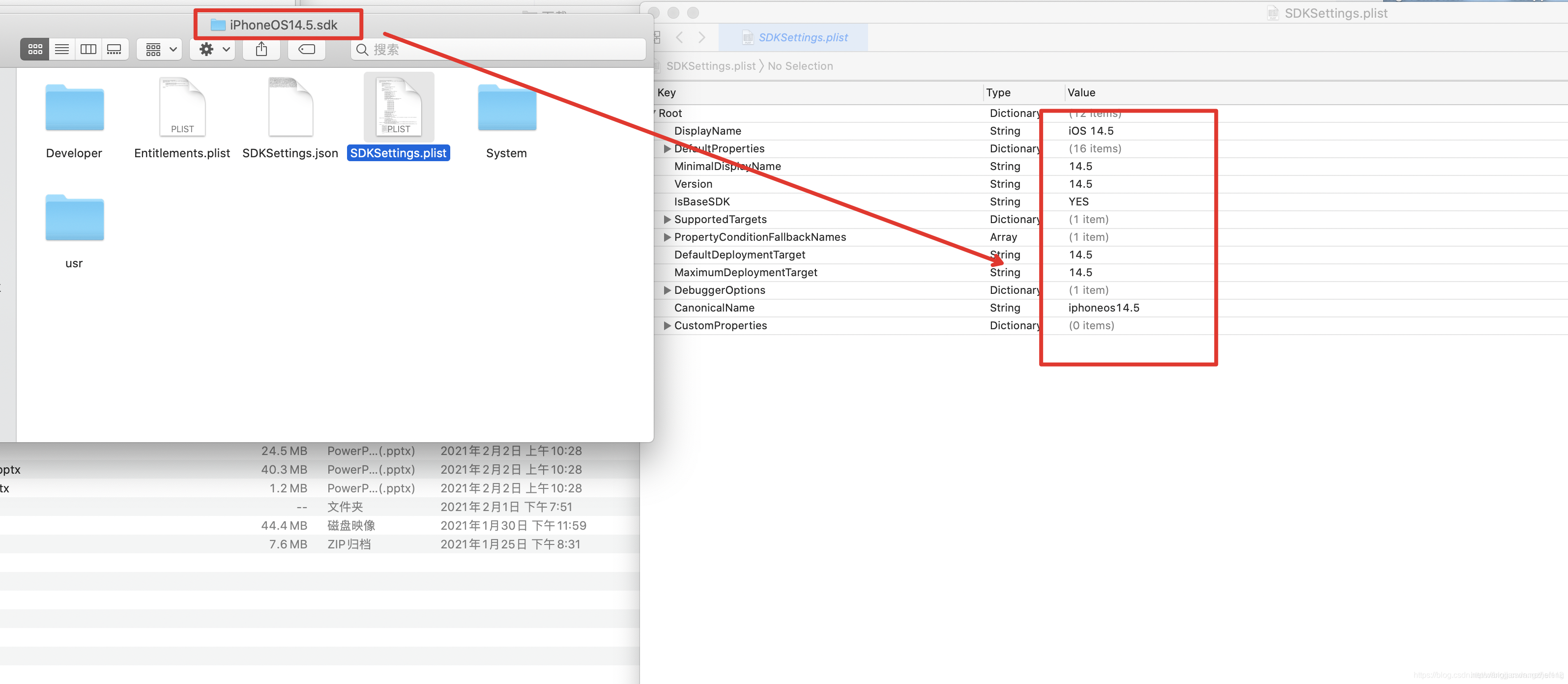Go back in Xcode editor history

pos(679,37)
